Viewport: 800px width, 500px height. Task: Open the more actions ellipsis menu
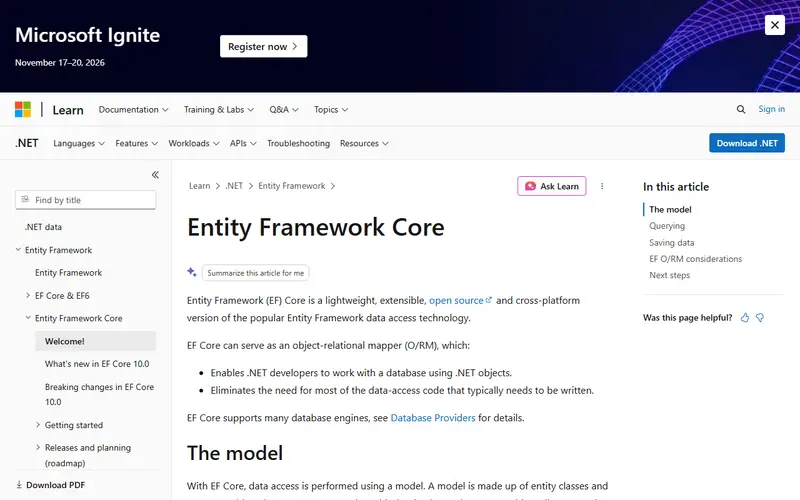[x=602, y=186]
